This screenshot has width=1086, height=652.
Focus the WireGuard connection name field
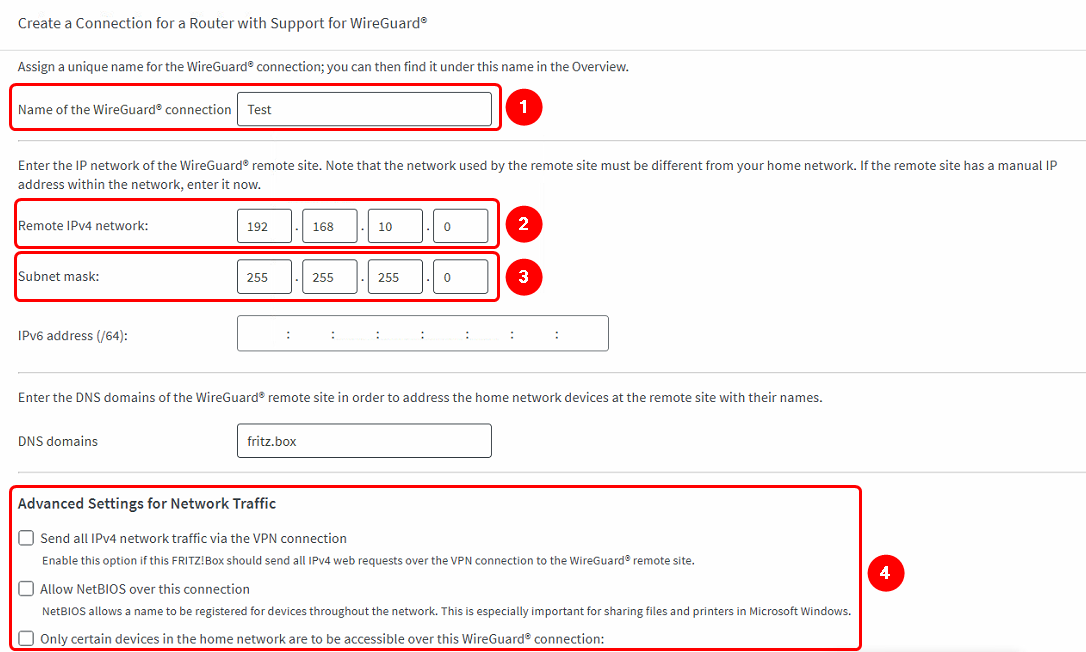364,110
